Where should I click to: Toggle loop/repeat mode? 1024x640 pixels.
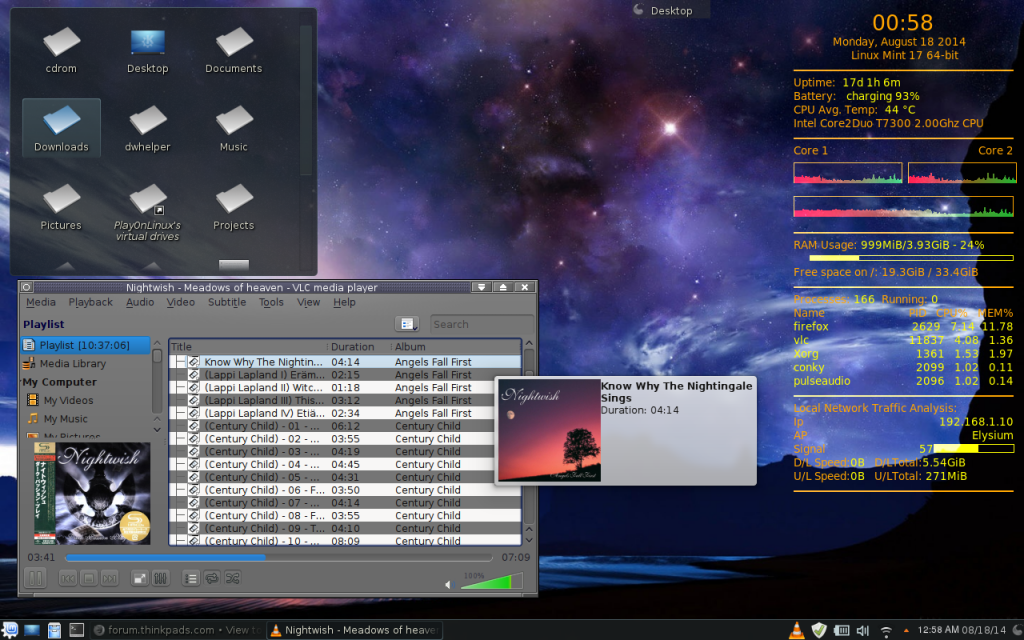(x=212, y=578)
